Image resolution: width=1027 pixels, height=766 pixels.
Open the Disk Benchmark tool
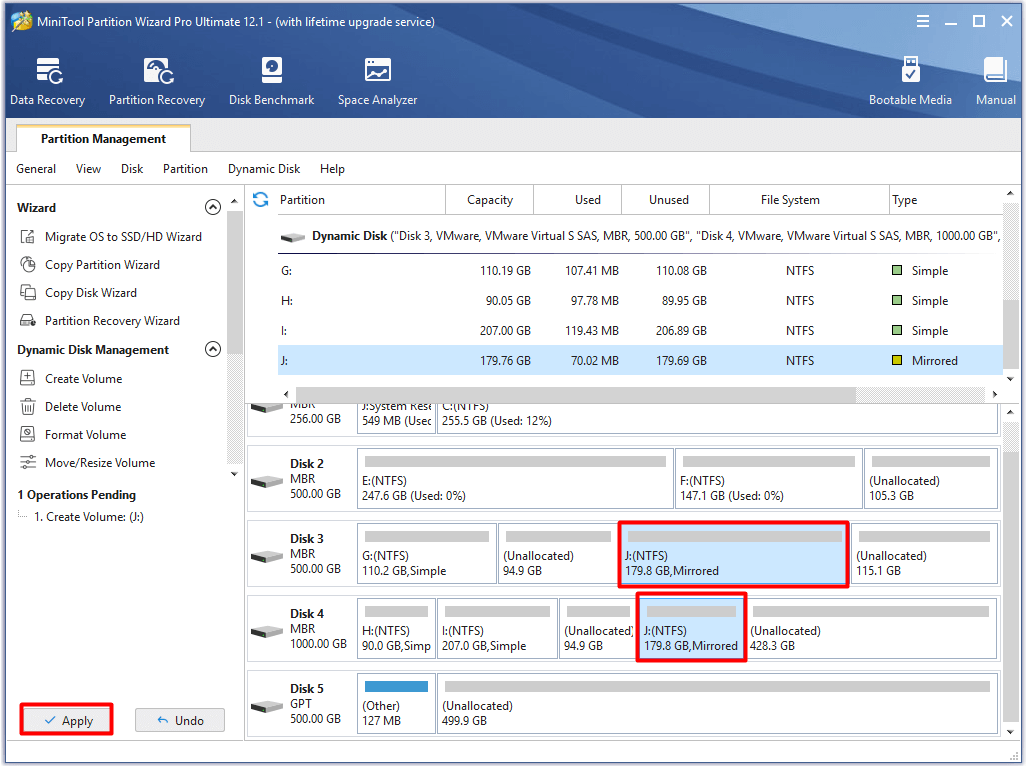272,81
